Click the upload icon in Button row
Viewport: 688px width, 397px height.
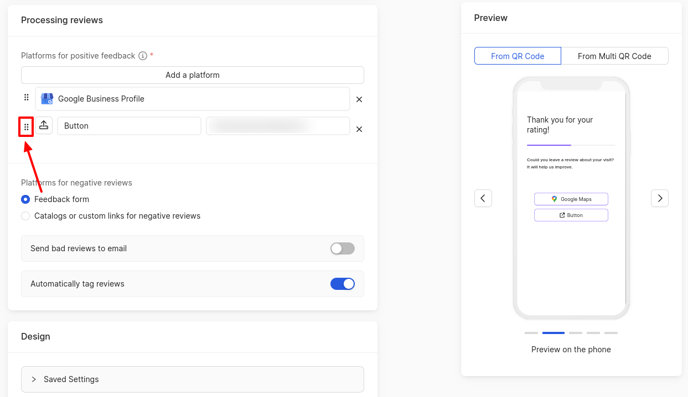click(x=44, y=125)
